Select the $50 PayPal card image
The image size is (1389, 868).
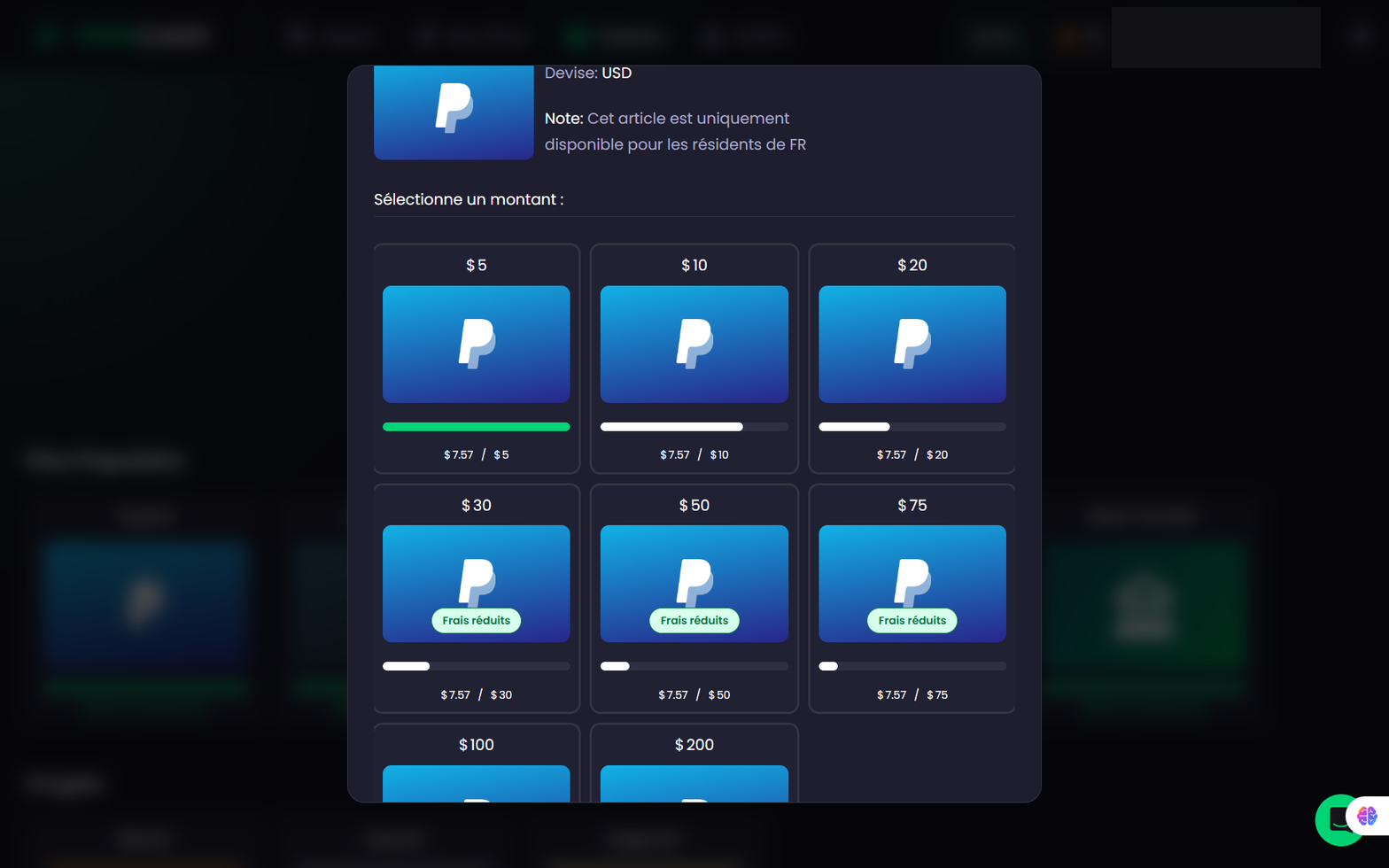click(x=694, y=584)
